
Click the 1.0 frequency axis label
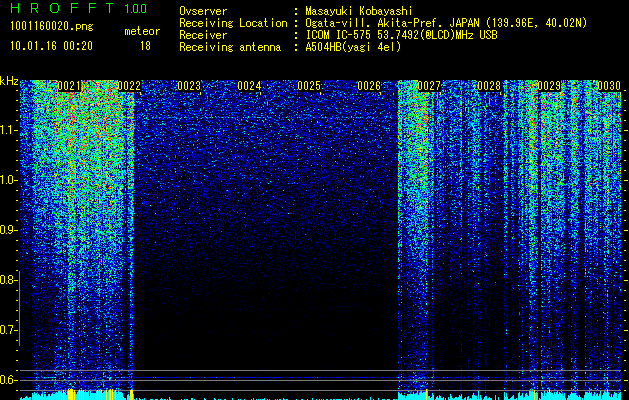click(8, 180)
